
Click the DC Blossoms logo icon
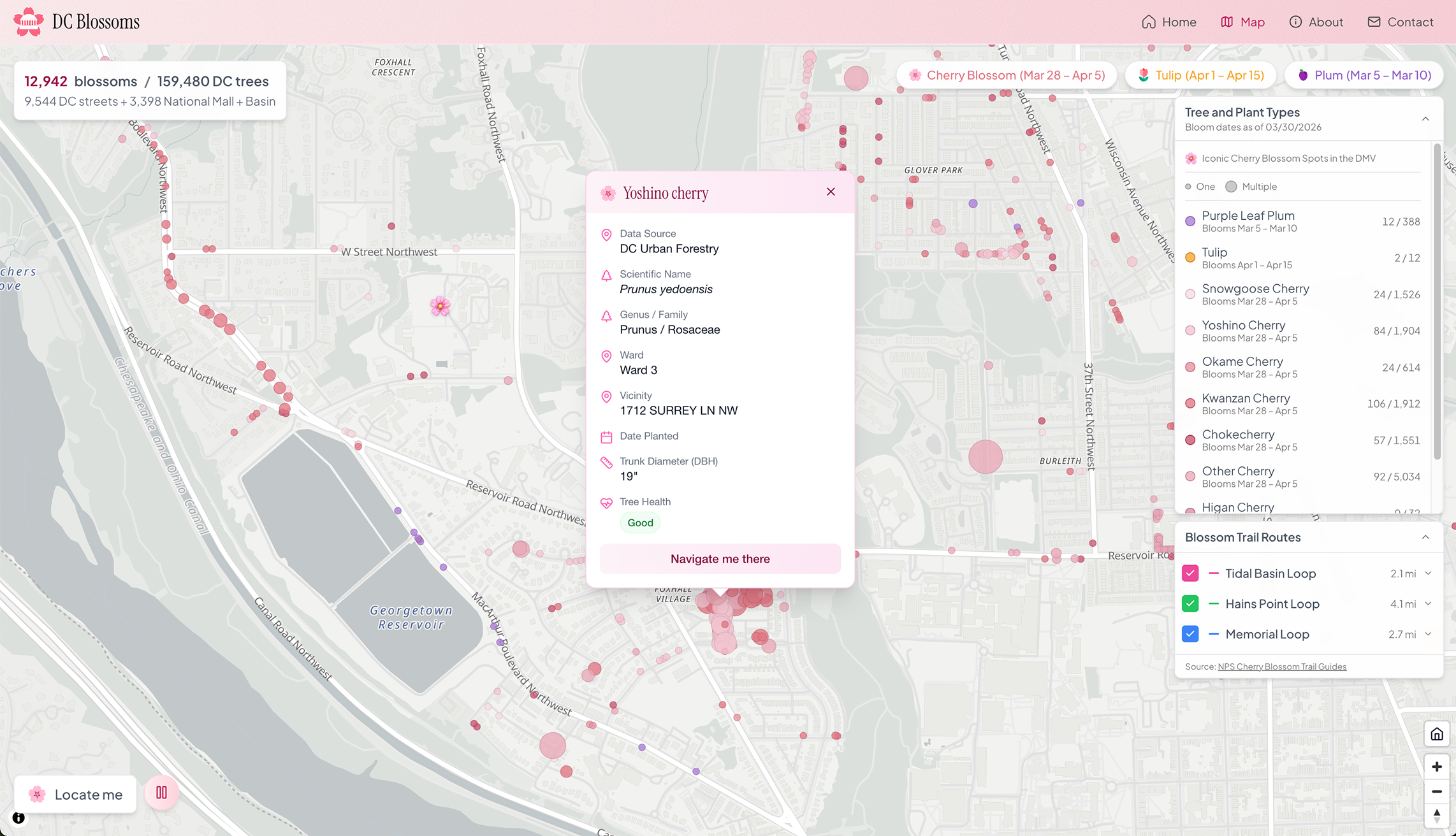point(29,22)
